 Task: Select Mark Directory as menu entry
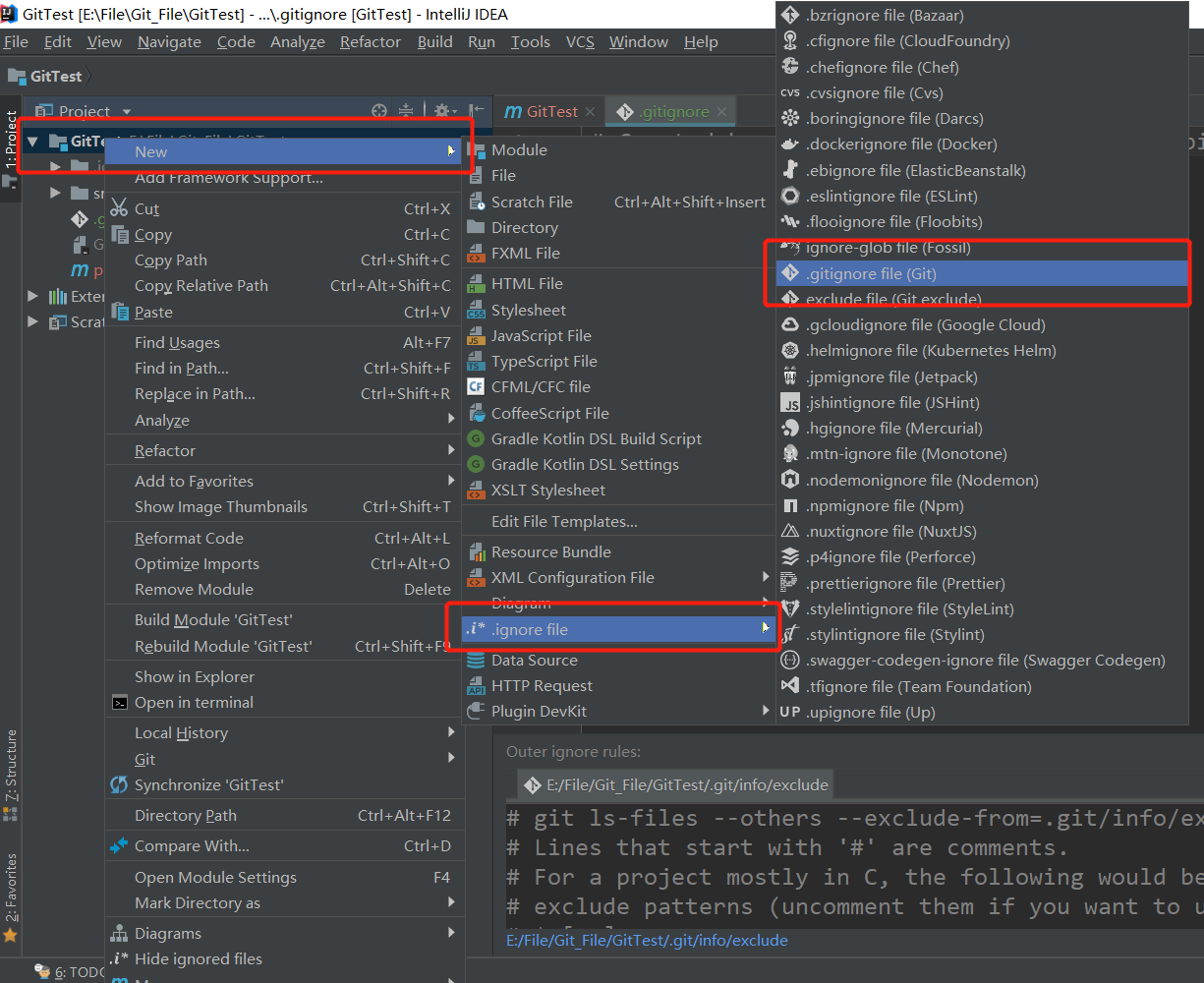pyautogui.click(x=284, y=902)
